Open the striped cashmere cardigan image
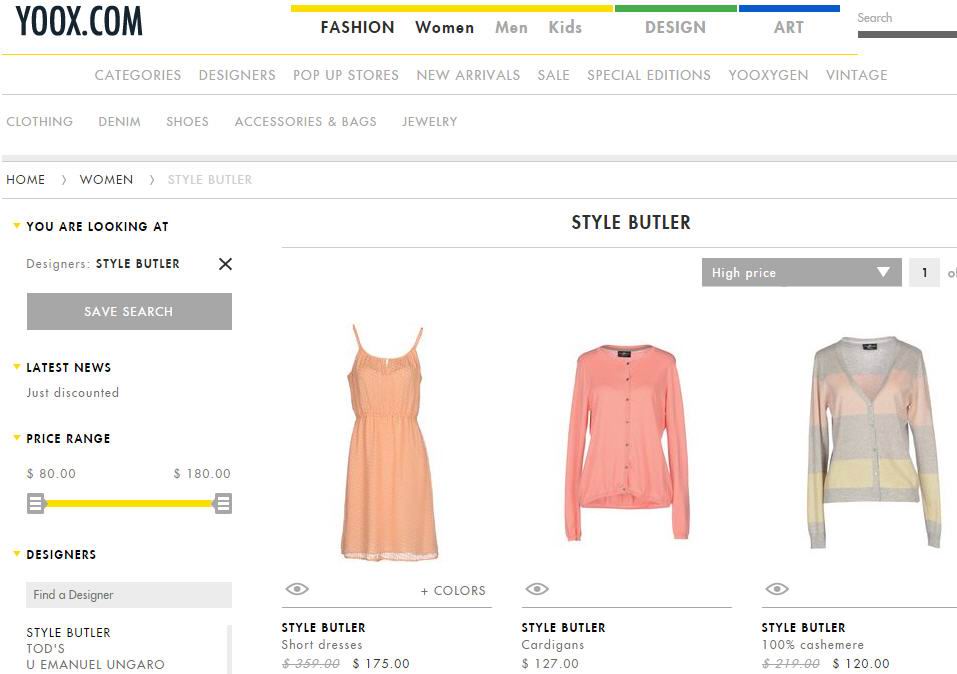Image resolution: width=957 pixels, height=674 pixels. click(874, 441)
